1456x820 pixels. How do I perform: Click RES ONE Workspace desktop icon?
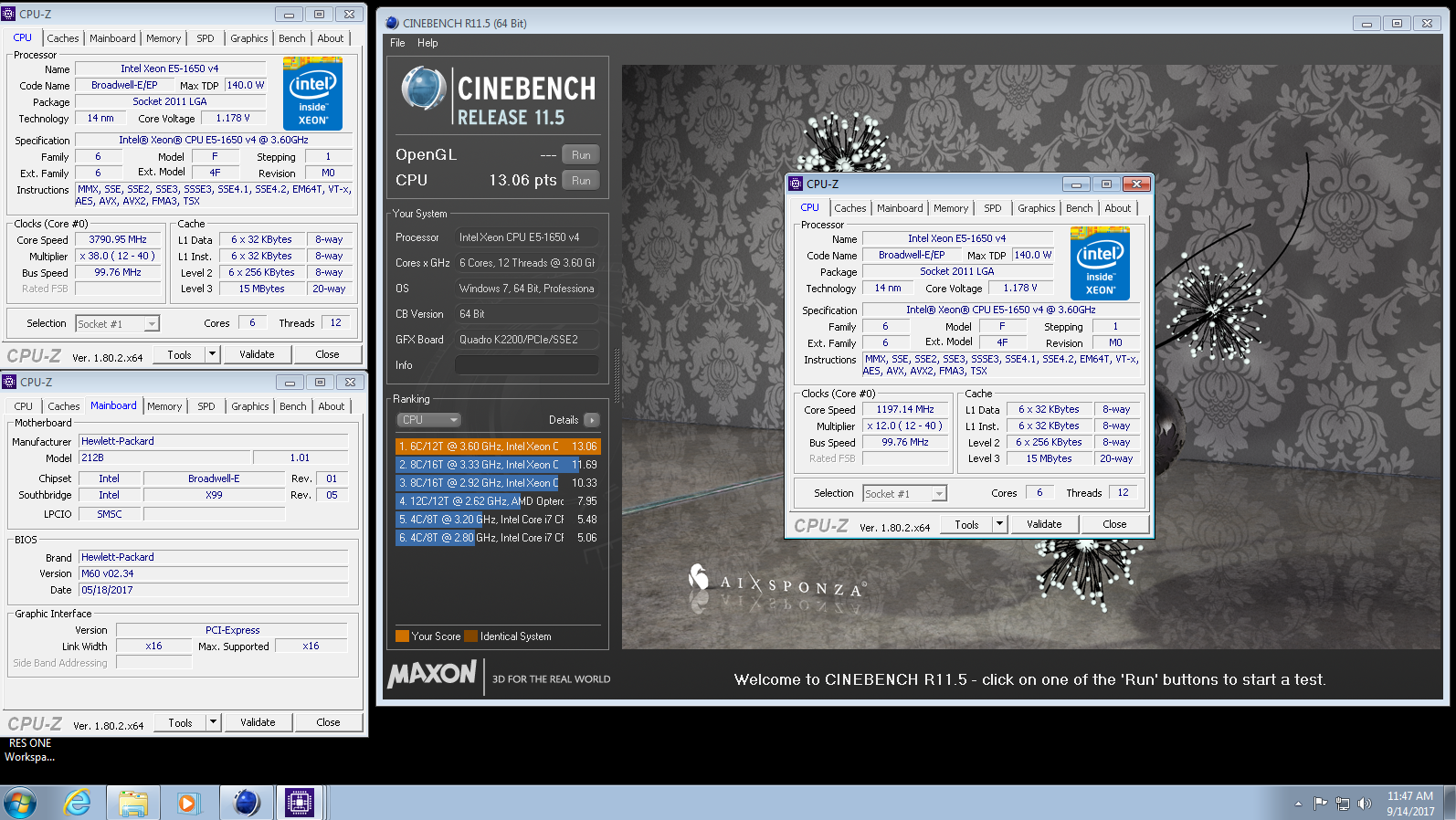point(29,750)
